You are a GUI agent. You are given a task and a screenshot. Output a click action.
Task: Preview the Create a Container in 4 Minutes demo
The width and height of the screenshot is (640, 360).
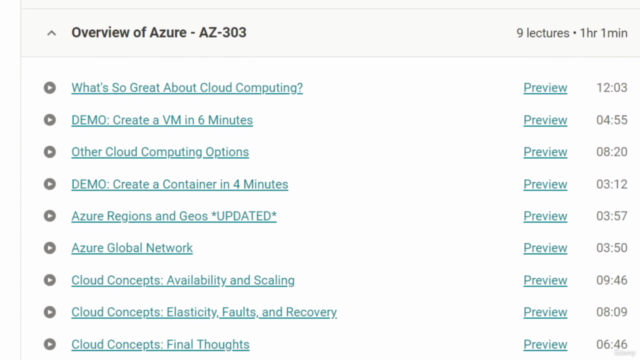pyautogui.click(x=545, y=184)
